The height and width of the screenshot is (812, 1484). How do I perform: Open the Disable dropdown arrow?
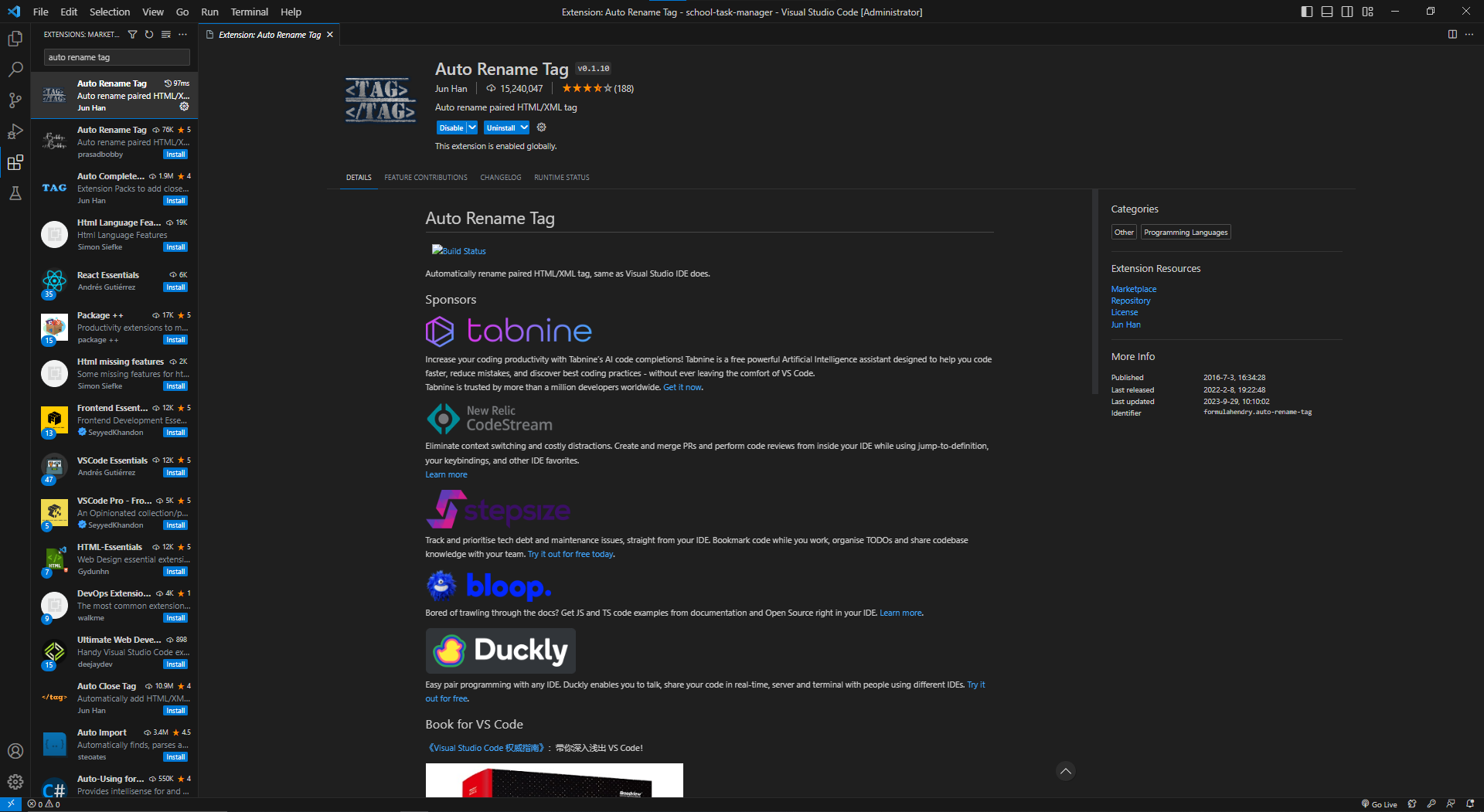[x=472, y=127]
